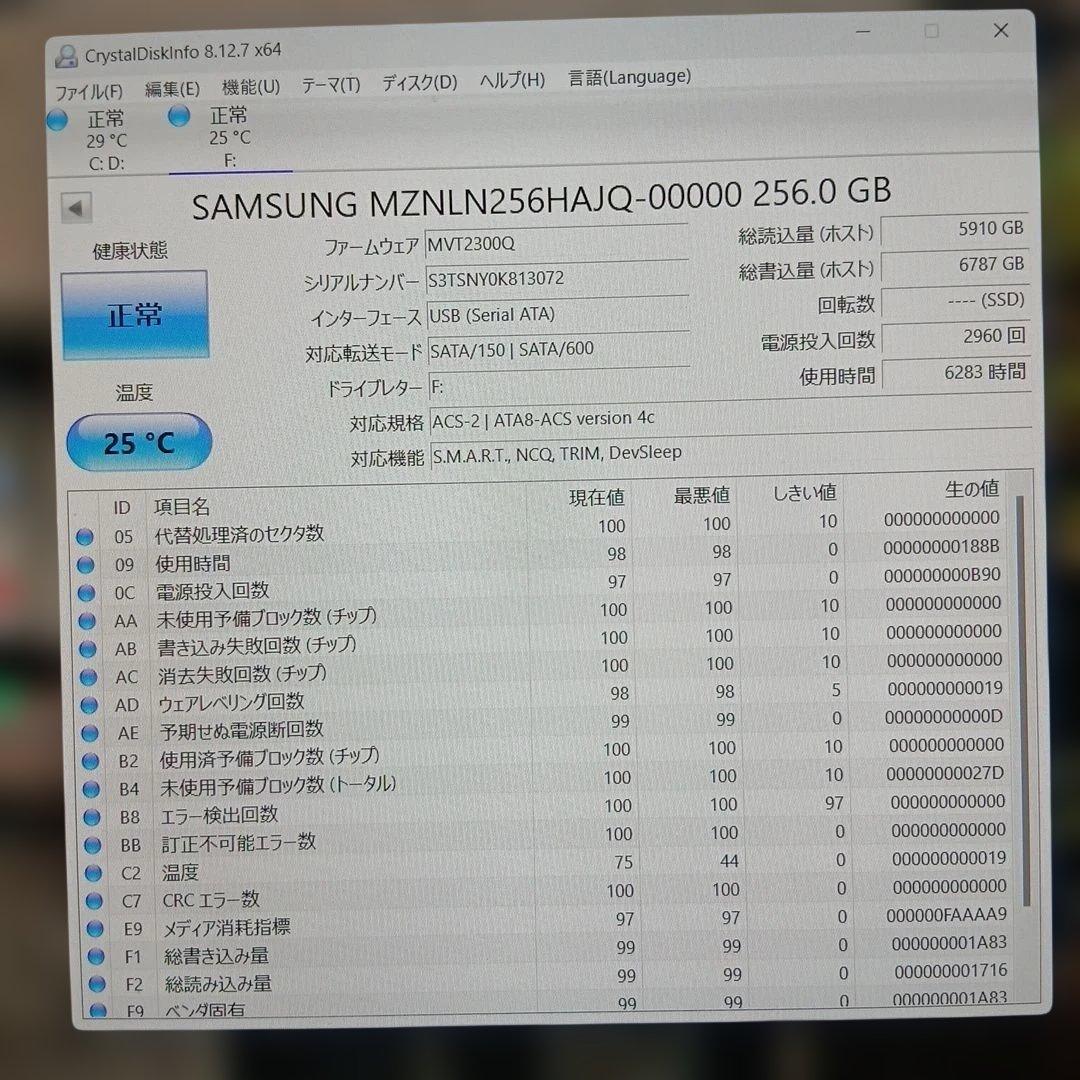This screenshot has height=1080, width=1080.
Task: Open the 言語(Language) menu
Action: click(629, 77)
